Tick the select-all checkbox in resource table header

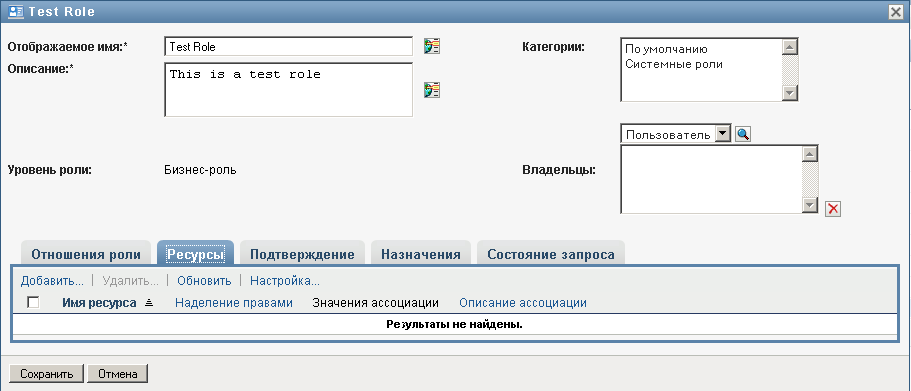(34, 302)
